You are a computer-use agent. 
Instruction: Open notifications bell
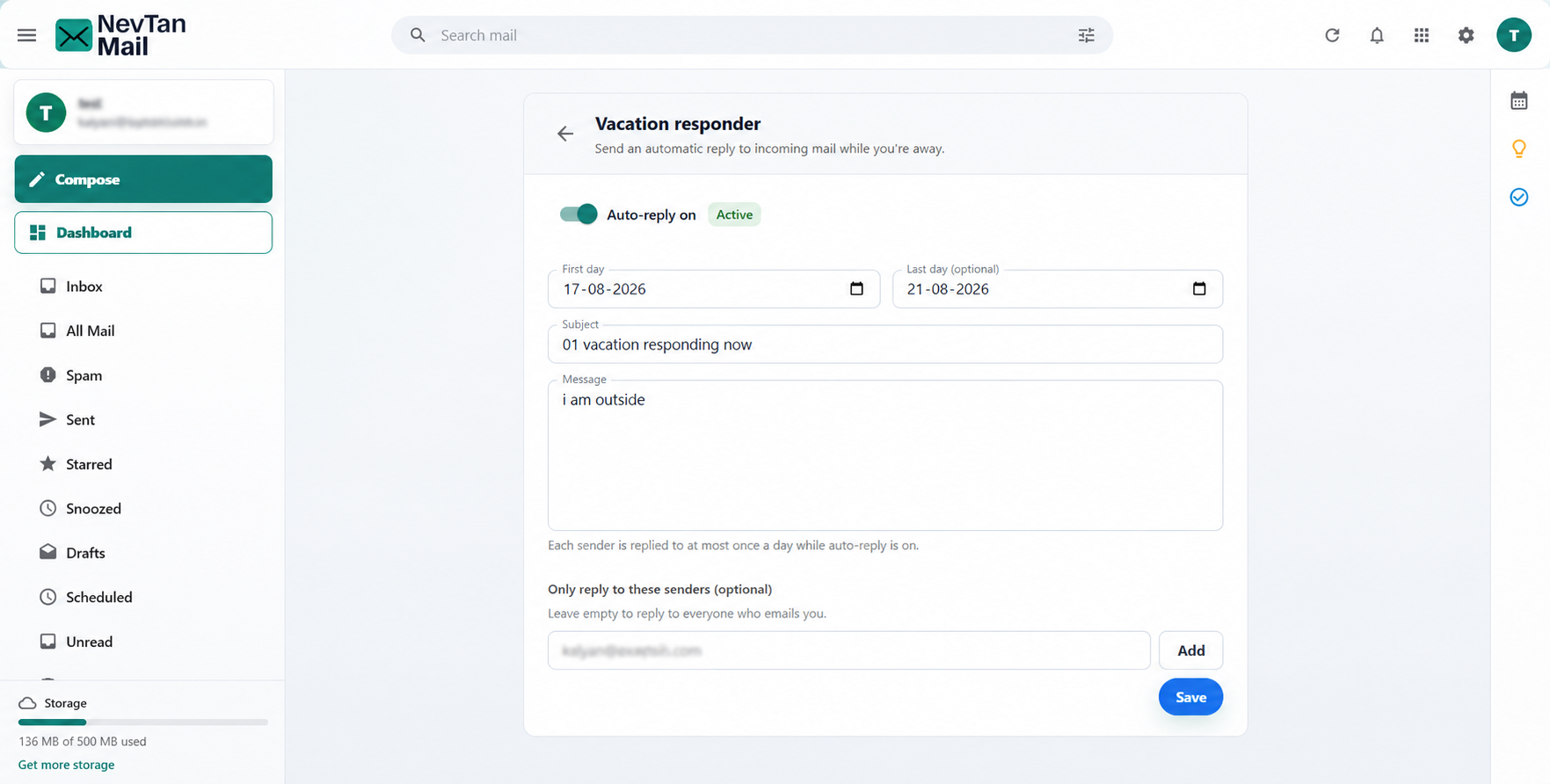pos(1377,35)
